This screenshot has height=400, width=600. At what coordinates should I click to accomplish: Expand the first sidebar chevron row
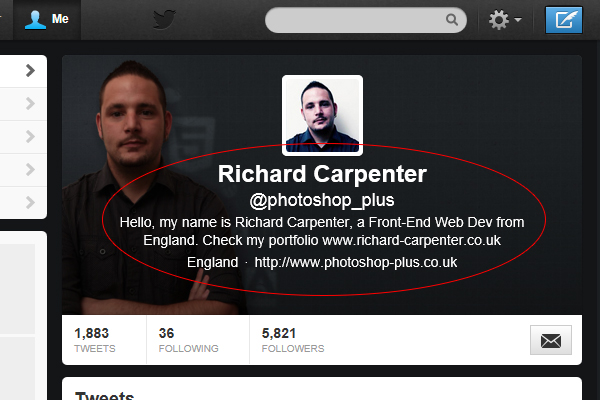[x=23, y=71]
